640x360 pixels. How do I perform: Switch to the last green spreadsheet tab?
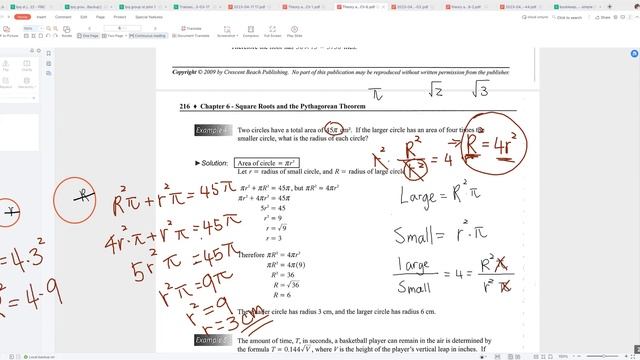click(x=576, y=7)
